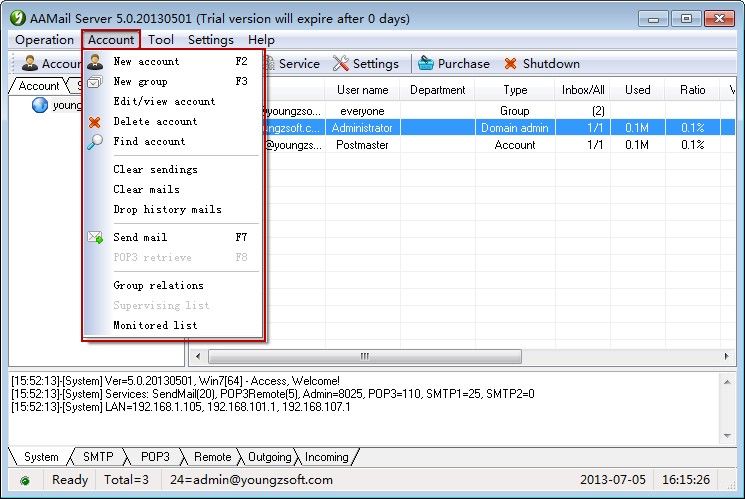Viewport: 745px width, 499px height.
Task: Click the Account toolbar person icon
Action: [x=29, y=64]
